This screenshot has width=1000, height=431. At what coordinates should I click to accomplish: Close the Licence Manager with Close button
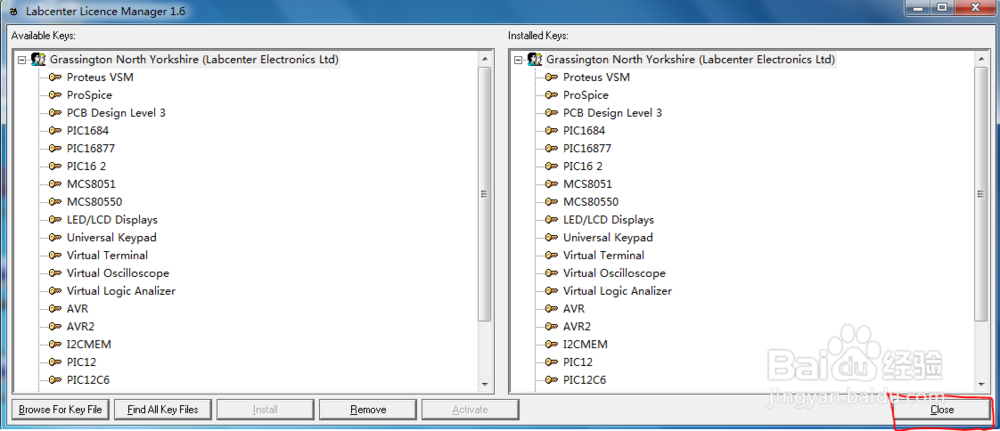[942, 409]
